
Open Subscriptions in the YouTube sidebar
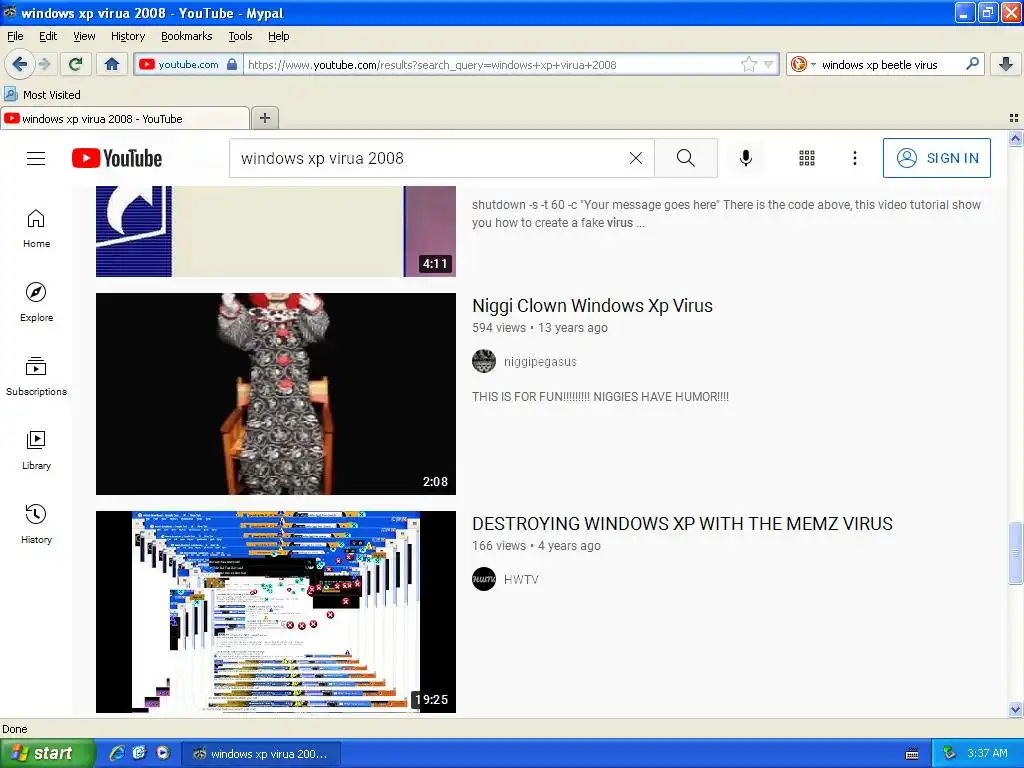pyautogui.click(x=37, y=377)
